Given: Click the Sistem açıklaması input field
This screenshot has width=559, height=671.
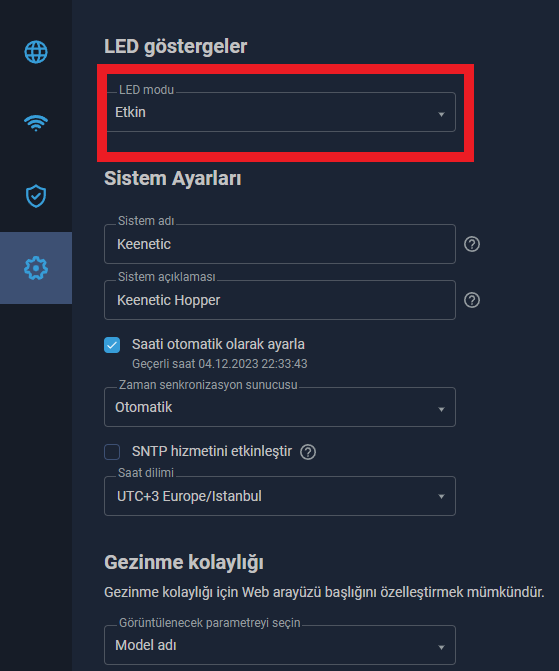Looking at the screenshot, I should click(x=280, y=300).
